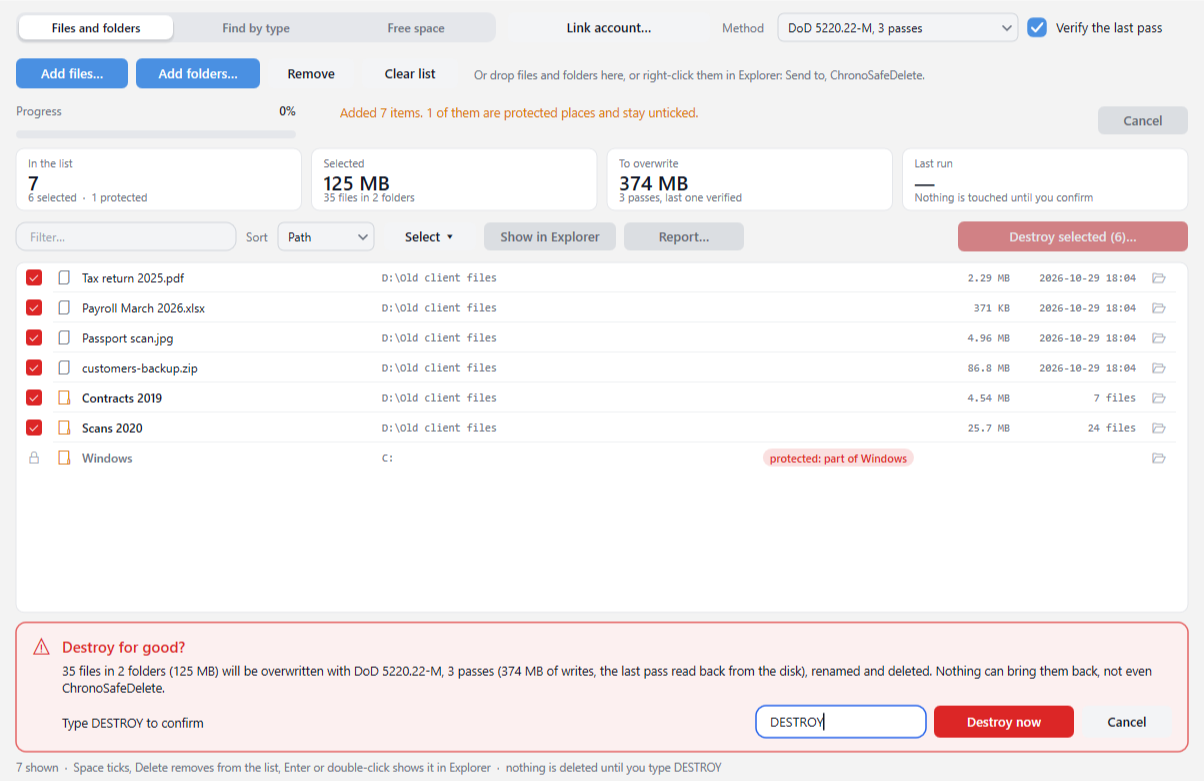Click the DESTROY confirmation text field

(841, 722)
